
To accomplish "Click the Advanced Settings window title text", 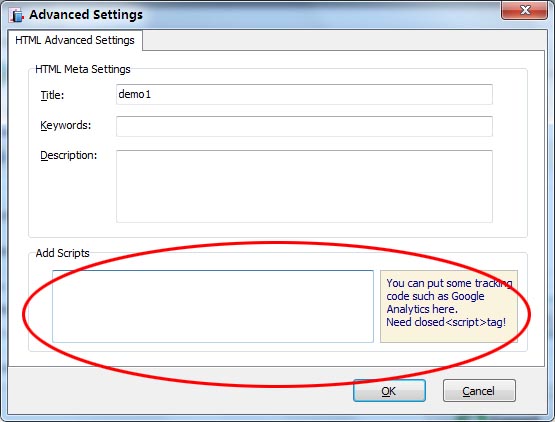I will [x=86, y=15].
